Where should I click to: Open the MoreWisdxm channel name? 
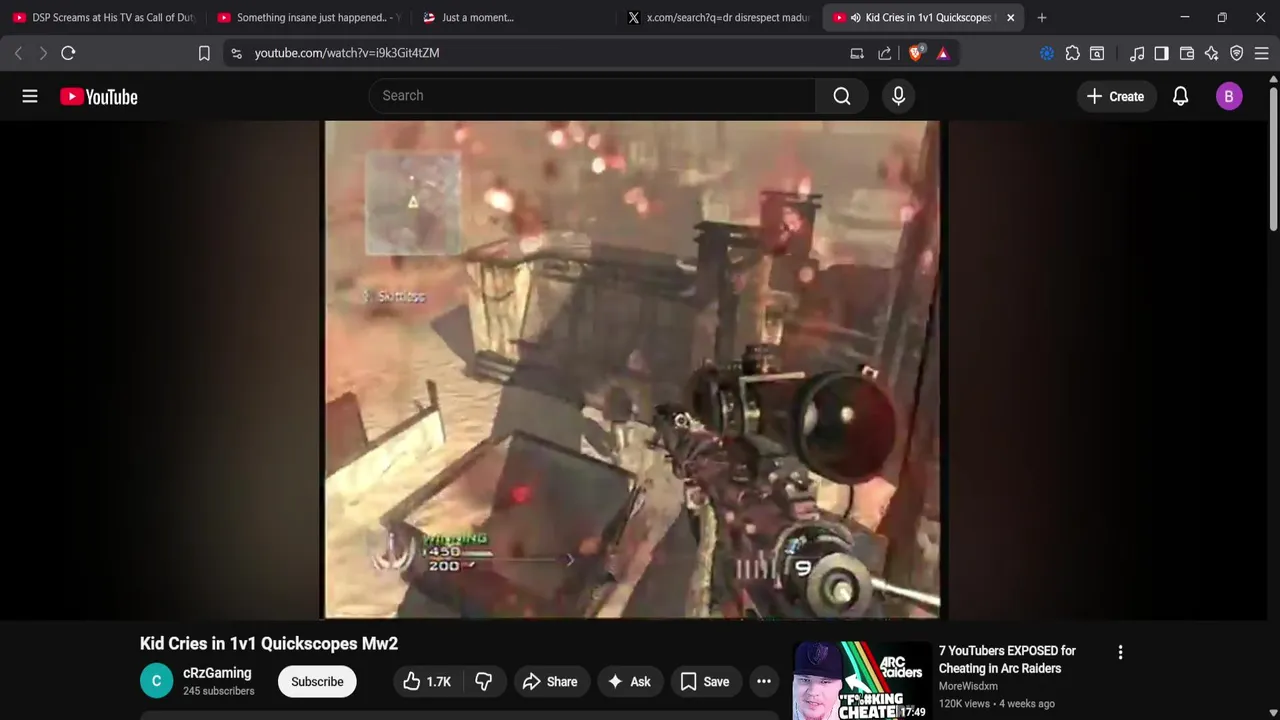[968, 686]
